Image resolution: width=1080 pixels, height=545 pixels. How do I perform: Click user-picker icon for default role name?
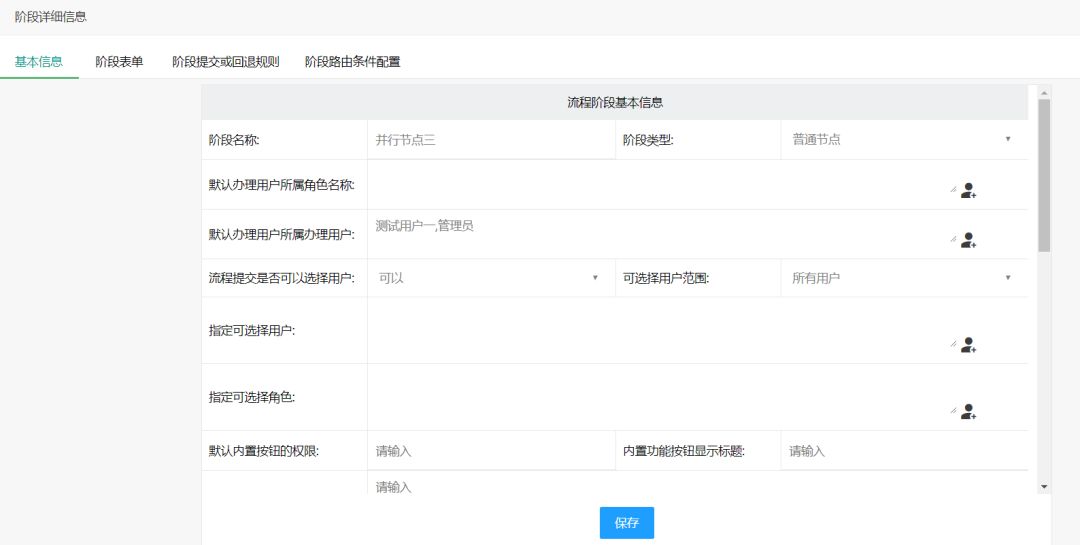967,190
